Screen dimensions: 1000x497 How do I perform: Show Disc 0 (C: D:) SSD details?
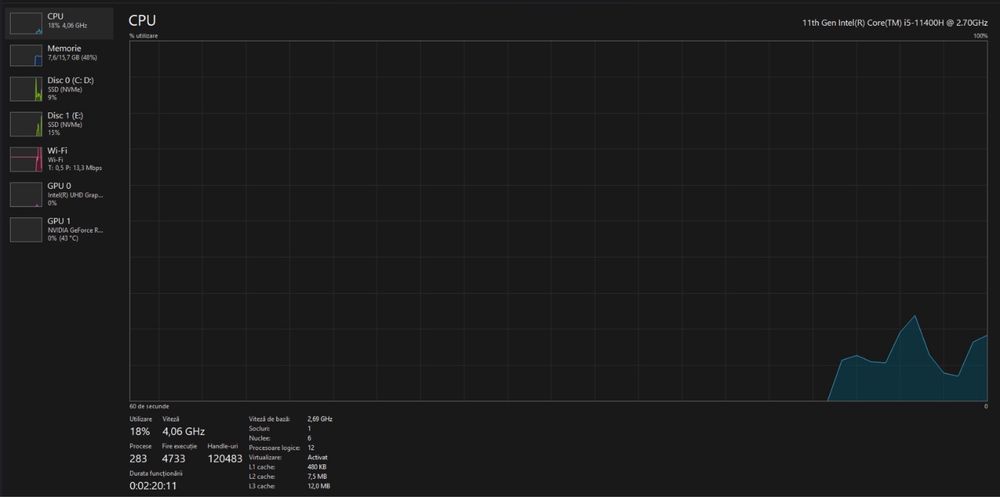pyautogui.click(x=59, y=90)
